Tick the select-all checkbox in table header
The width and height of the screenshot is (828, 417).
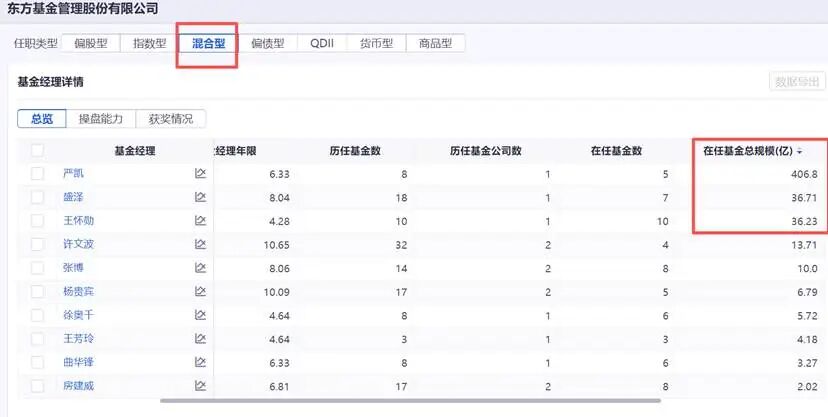[37, 150]
